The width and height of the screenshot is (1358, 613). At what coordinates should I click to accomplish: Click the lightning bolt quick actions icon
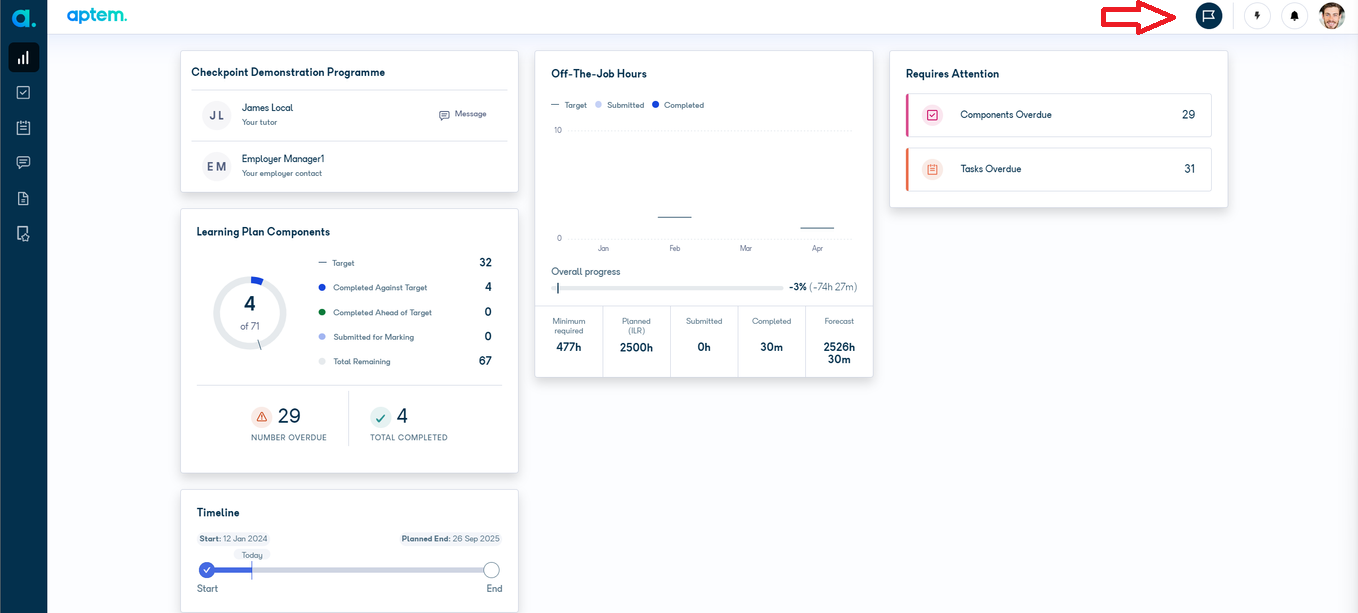1258,16
